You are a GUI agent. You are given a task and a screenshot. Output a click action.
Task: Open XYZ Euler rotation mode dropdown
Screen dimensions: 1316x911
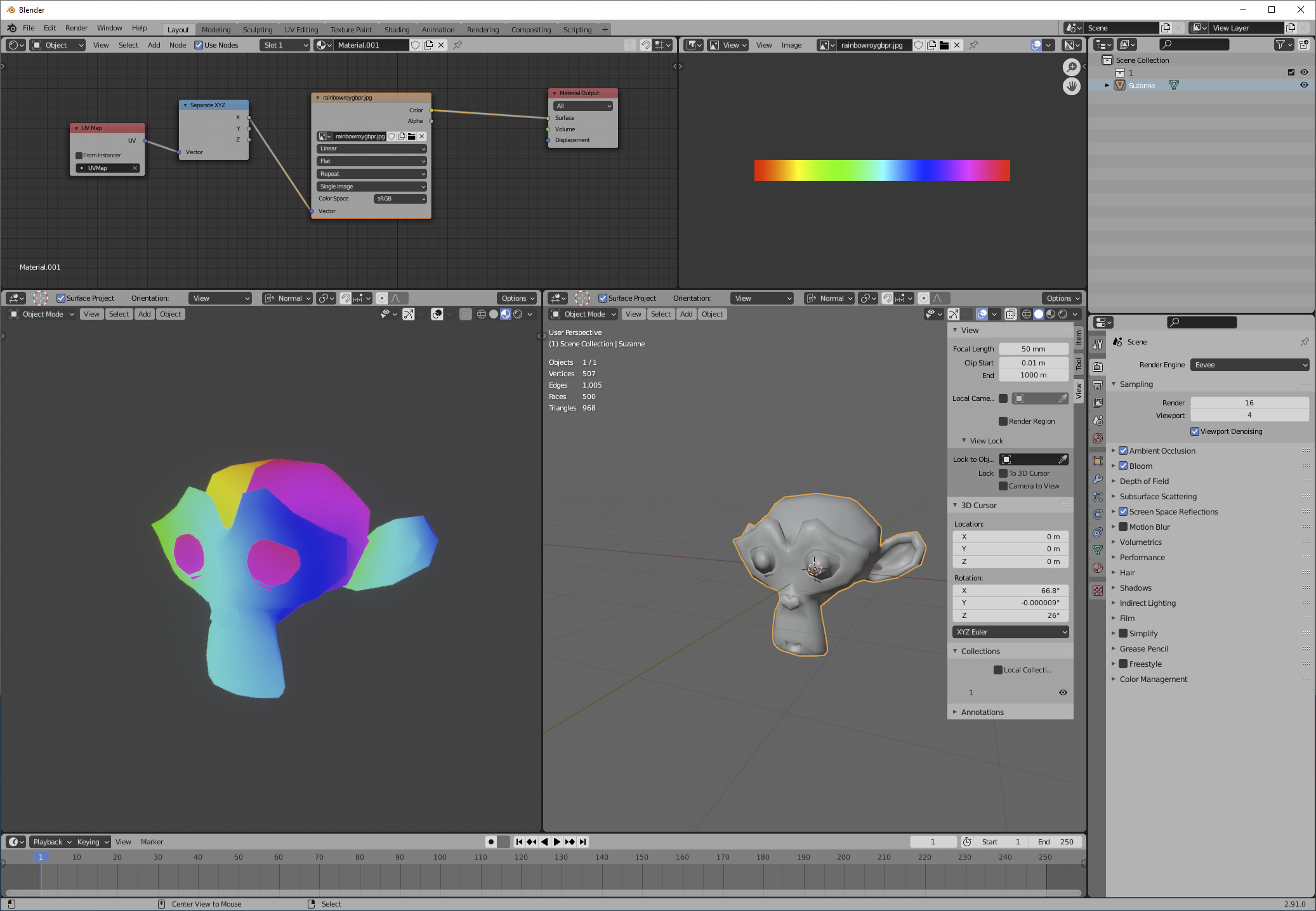click(x=1011, y=632)
